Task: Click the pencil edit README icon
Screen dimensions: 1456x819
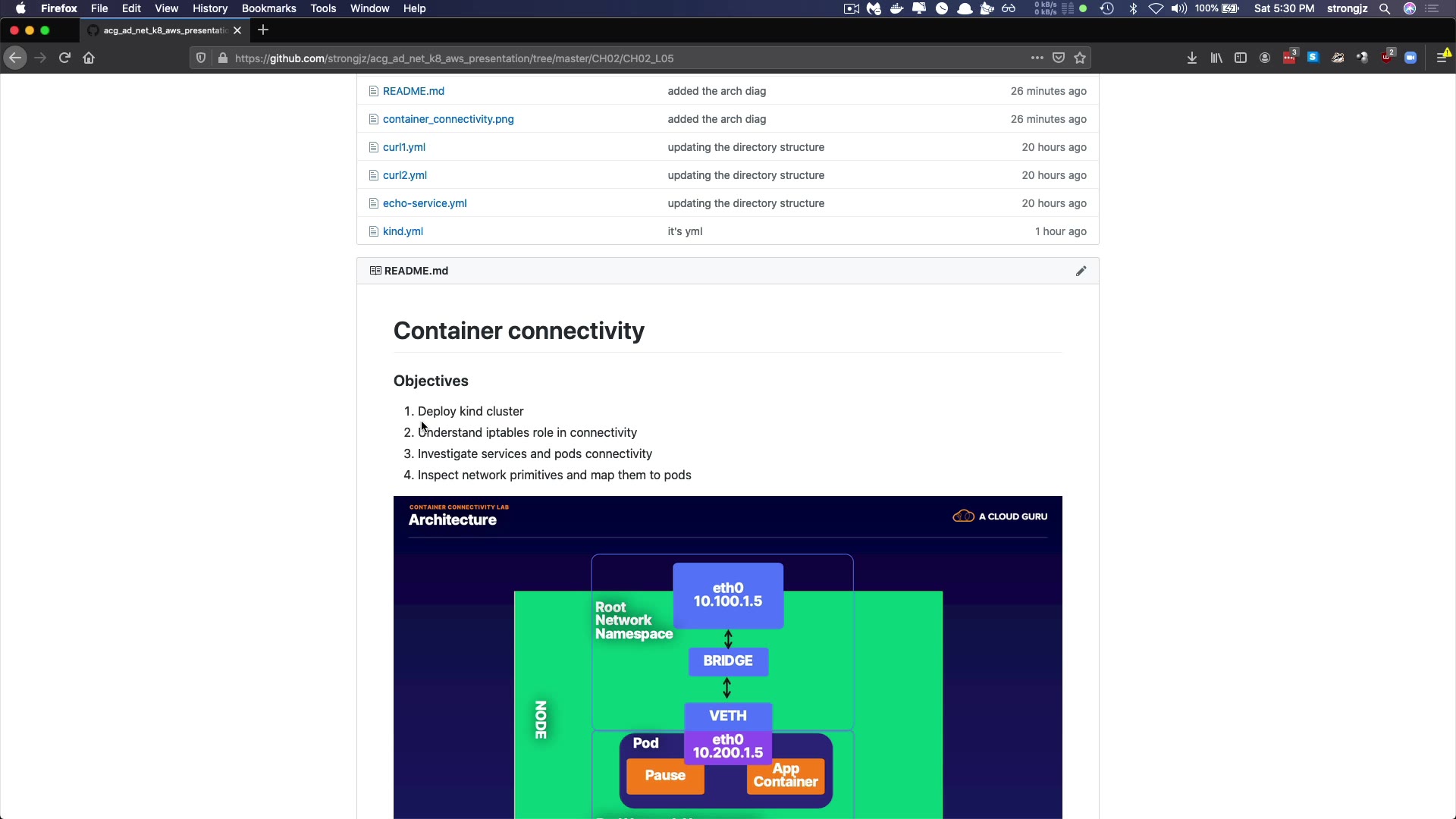Action: click(1081, 271)
